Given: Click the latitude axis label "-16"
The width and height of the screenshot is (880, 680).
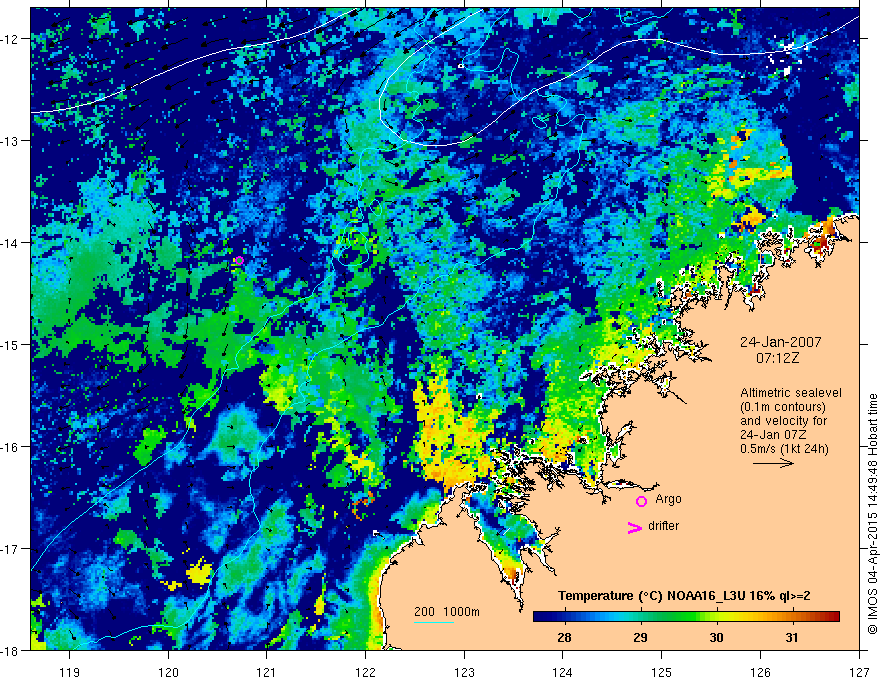Looking at the screenshot, I should click(x=11, y=447).
